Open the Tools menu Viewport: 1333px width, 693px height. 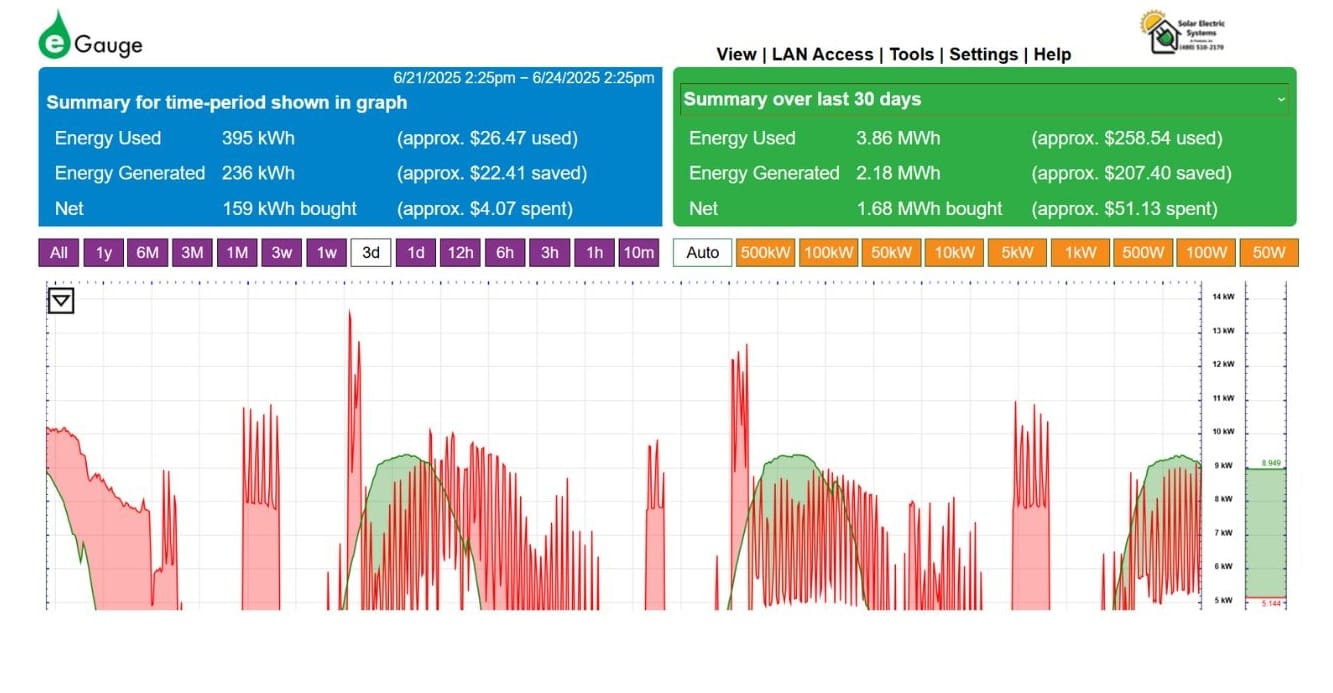point(911,55)
